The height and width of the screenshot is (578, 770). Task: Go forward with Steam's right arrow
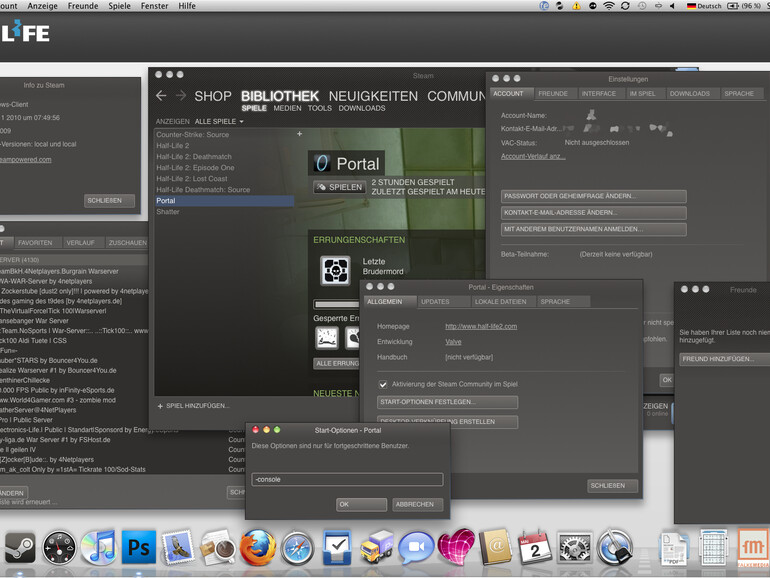click(181, 95)
